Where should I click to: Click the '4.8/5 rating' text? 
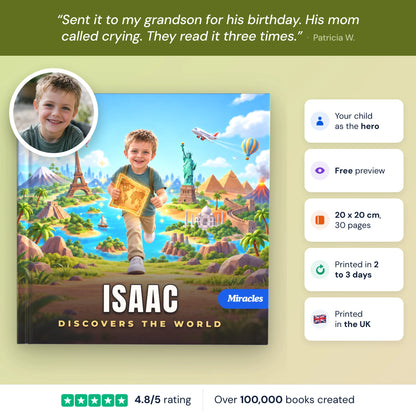click(163, 400)
